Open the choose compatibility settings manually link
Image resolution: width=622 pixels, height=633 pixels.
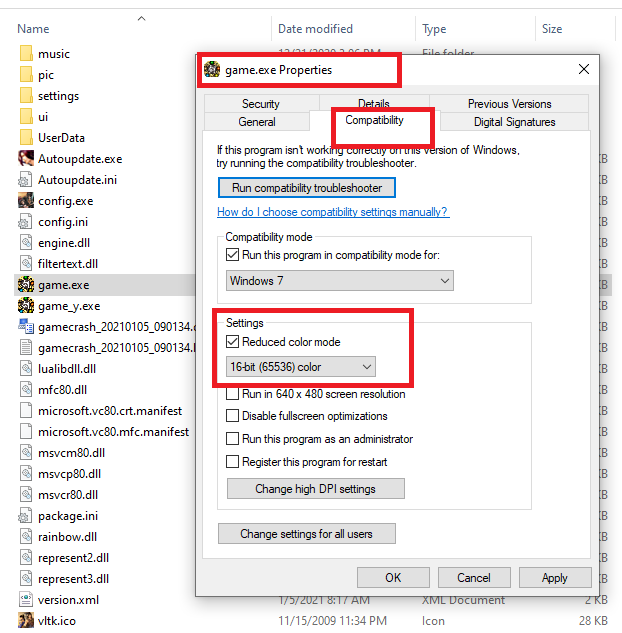333,212
